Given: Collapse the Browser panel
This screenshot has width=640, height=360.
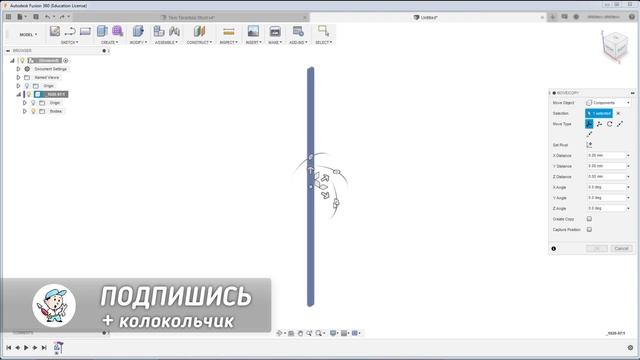Looking at the screenshot, I should point(8,51).
